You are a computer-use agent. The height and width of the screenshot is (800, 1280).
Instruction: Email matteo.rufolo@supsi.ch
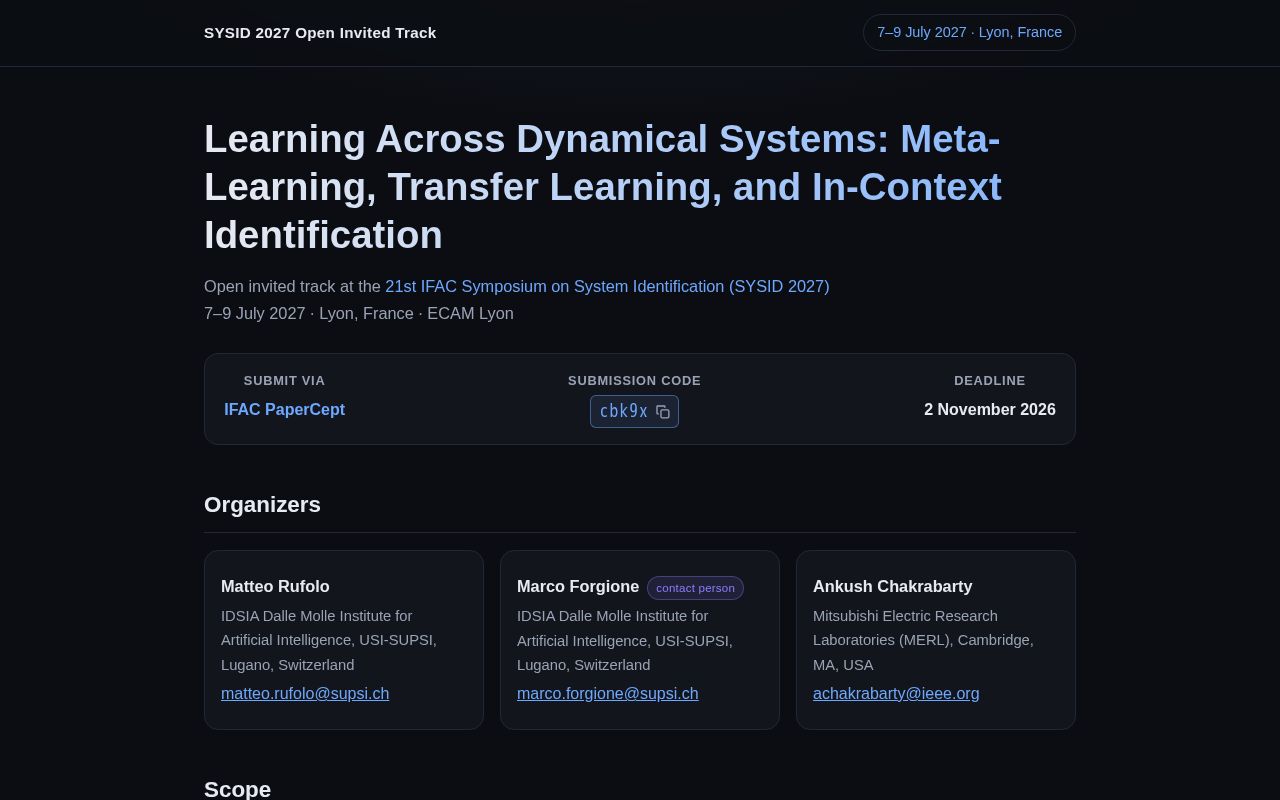[x=305, y=694]
